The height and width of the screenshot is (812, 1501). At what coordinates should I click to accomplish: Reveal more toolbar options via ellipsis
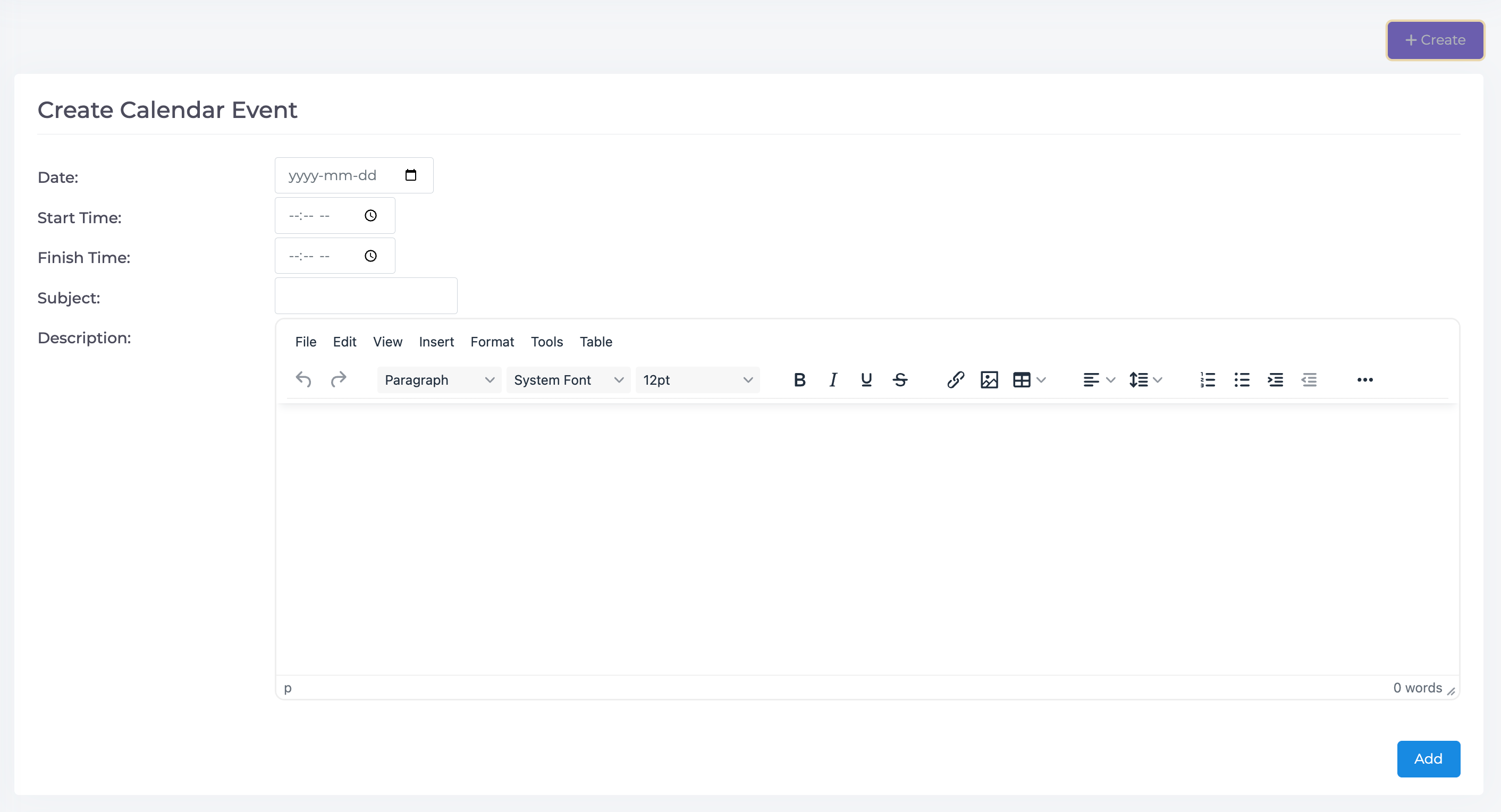click(x=1364, y=380)
